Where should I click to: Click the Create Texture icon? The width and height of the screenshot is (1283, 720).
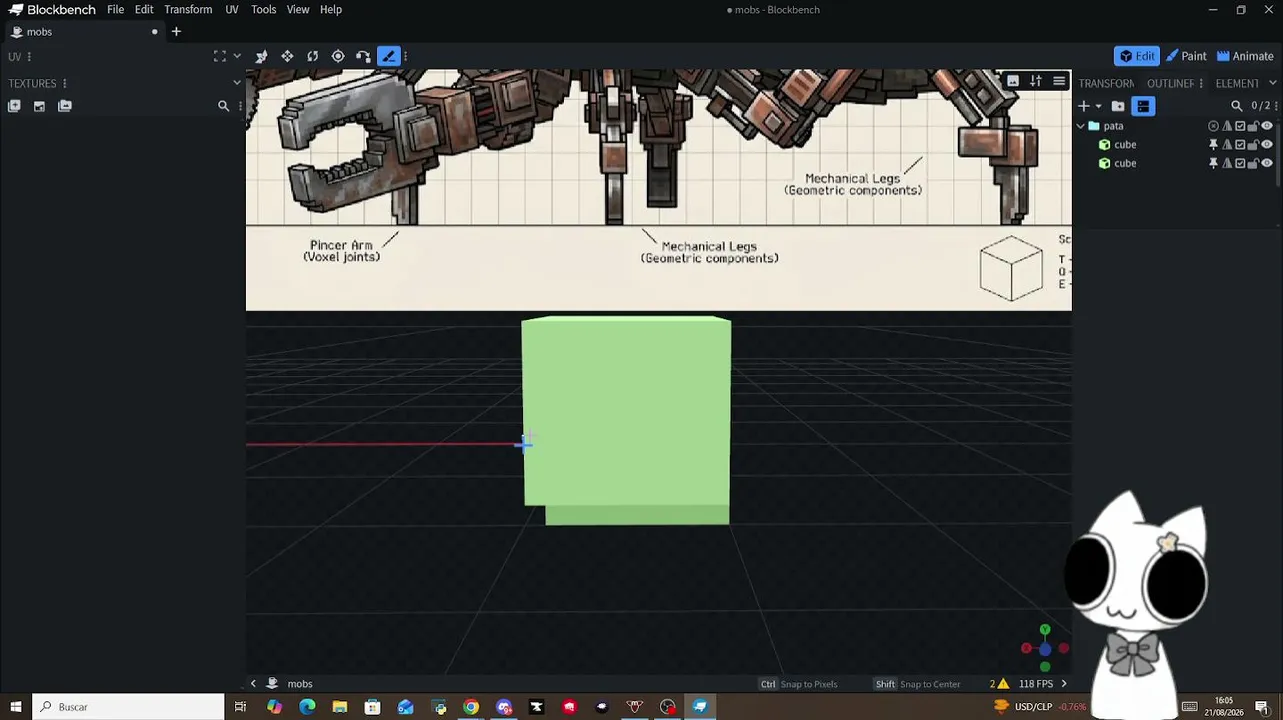(x=14, y=106)
